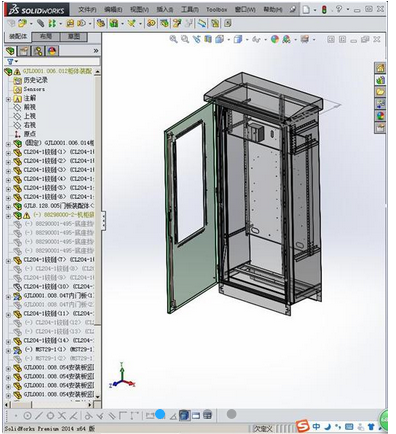Click the Edit Appearance color ball icon
The image size is (396, 434).
click(275, 39)
